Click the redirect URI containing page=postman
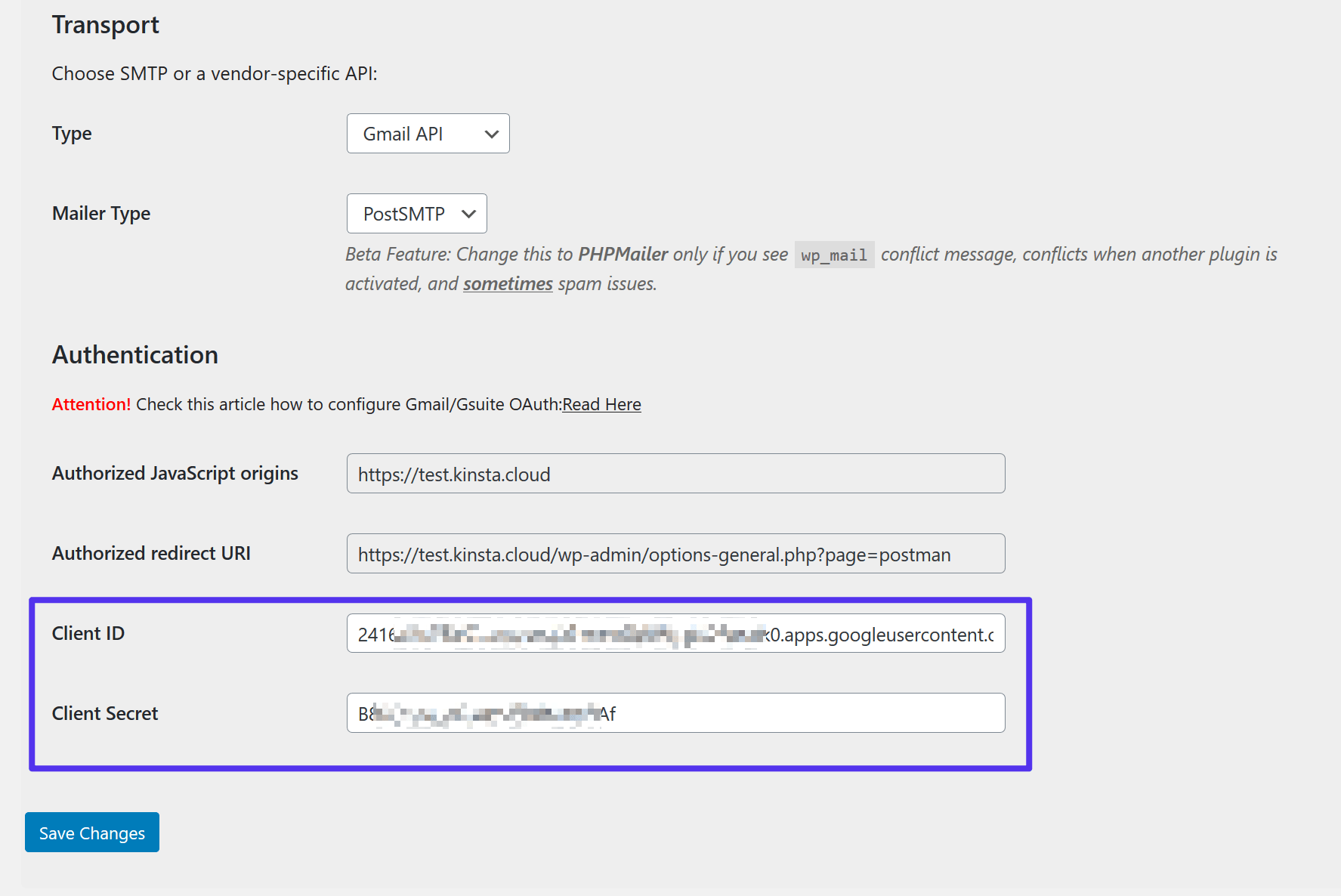 (654, 554)
